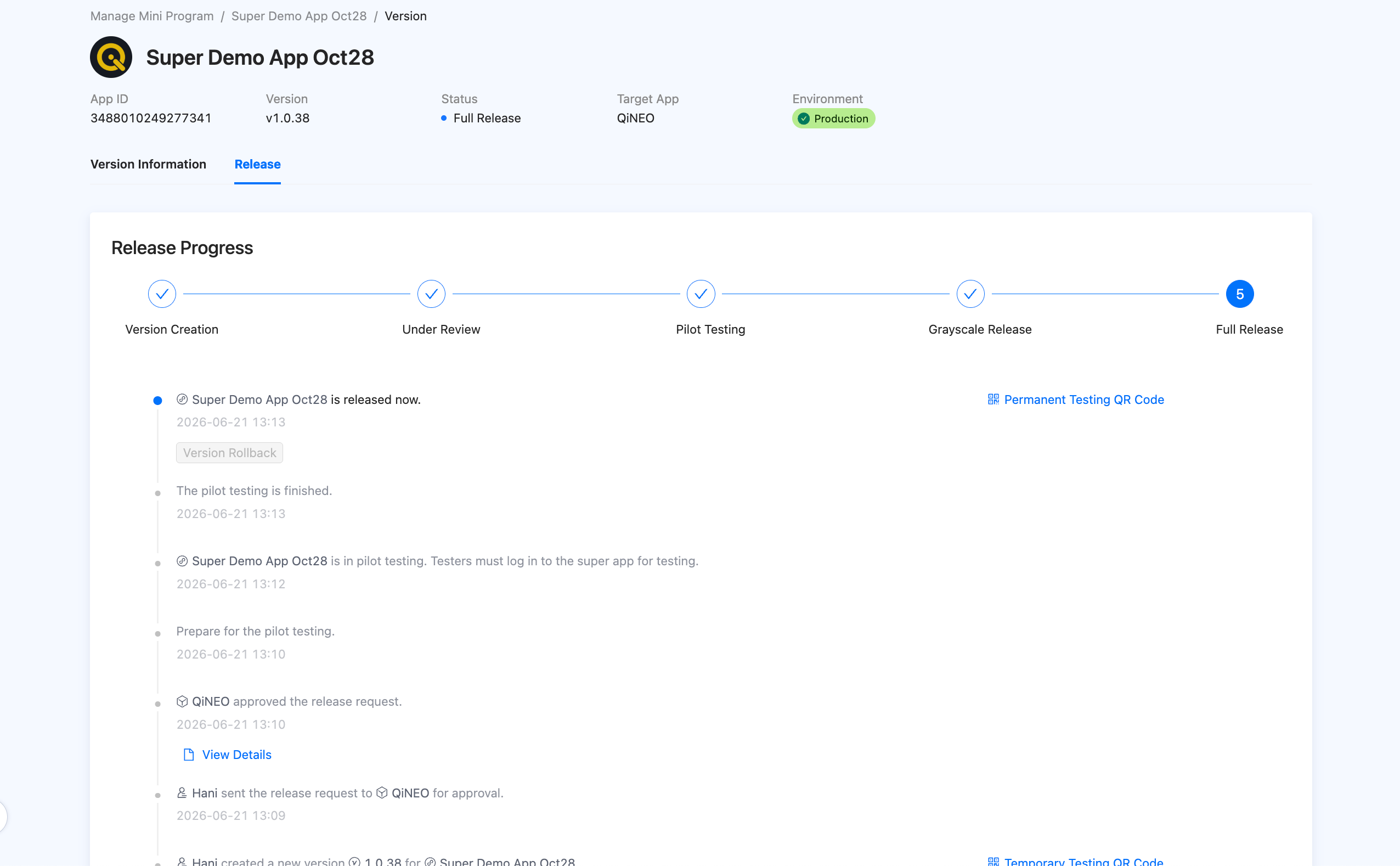The height and width of the screenshot is (866, 1400).
Task: Click the Full Release step 5 circle
Action: coord(1240,294)
